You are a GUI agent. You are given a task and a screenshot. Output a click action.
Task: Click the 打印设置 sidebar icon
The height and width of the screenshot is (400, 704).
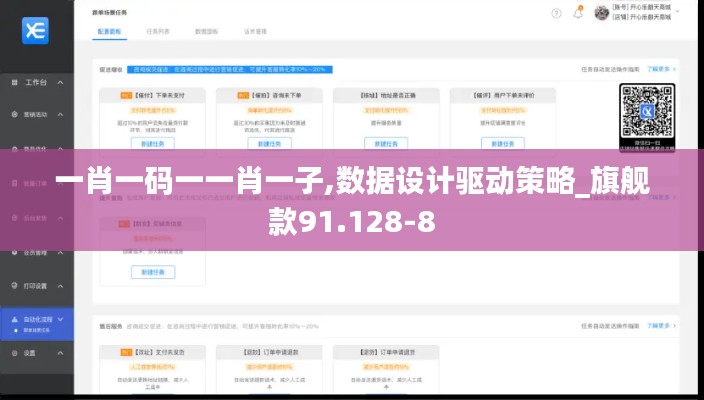(x=13, y=286)
